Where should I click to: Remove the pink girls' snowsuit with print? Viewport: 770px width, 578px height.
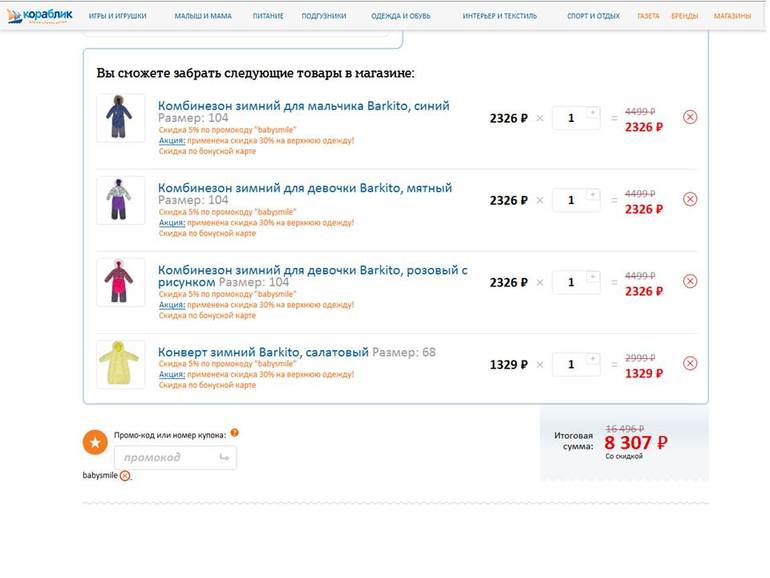(x=689, y=281)
